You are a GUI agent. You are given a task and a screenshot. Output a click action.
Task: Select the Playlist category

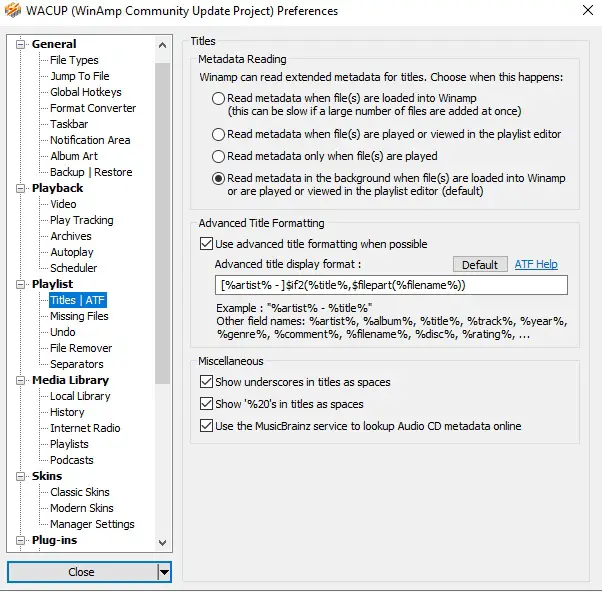(x=53, y=284)
